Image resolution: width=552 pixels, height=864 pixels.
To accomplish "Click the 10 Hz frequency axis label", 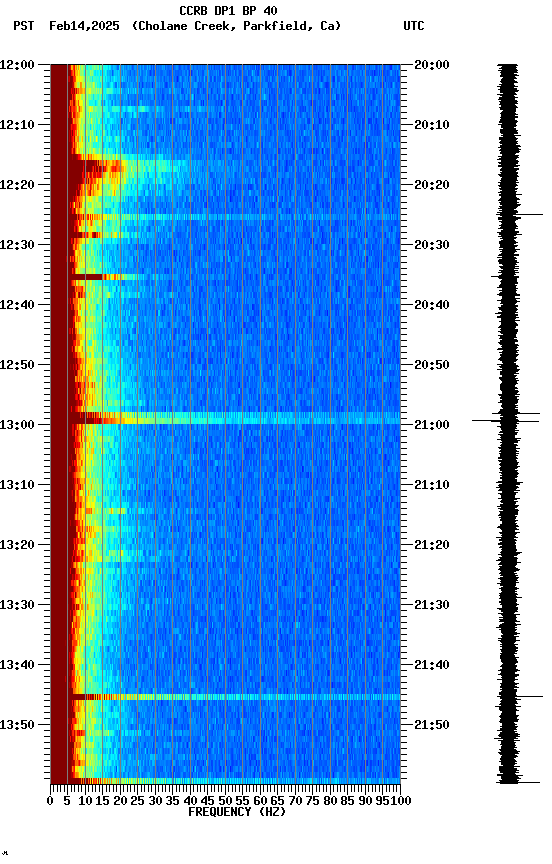I will pos(85,801).
